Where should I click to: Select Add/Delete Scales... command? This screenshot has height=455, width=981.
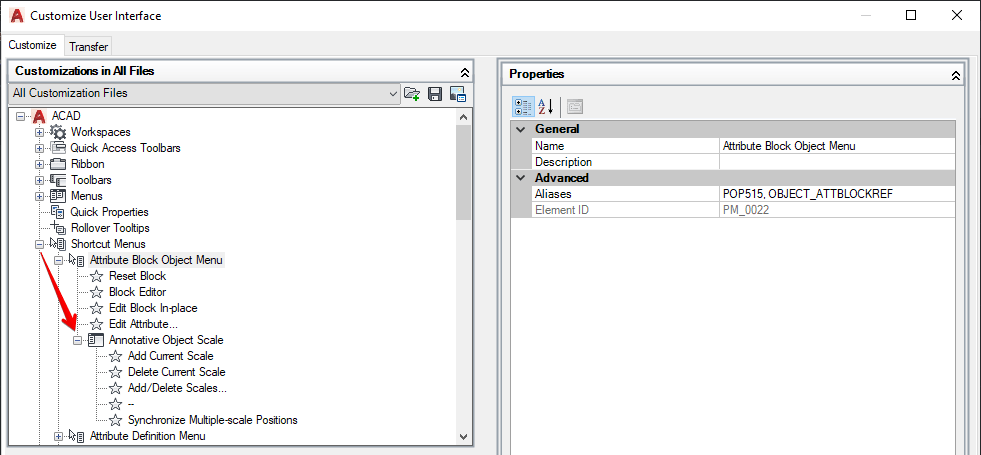point(177,388)
